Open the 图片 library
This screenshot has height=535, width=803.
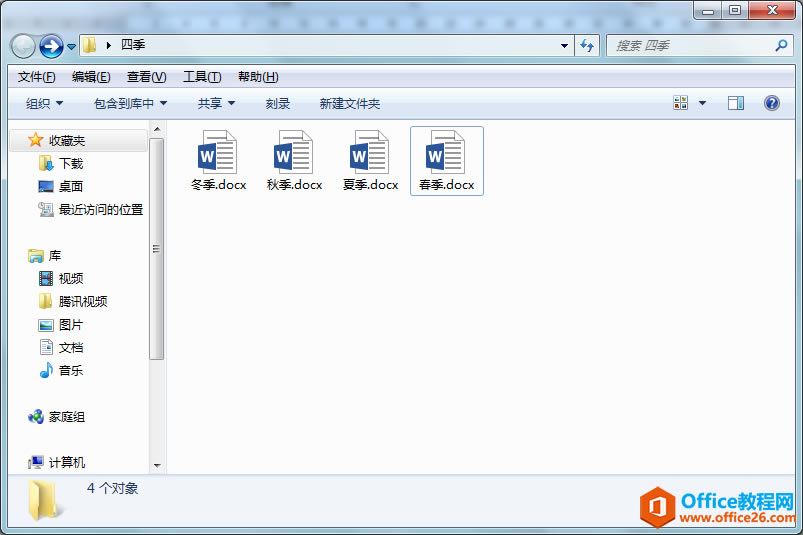pyautogui.click(x=71, y=325)
